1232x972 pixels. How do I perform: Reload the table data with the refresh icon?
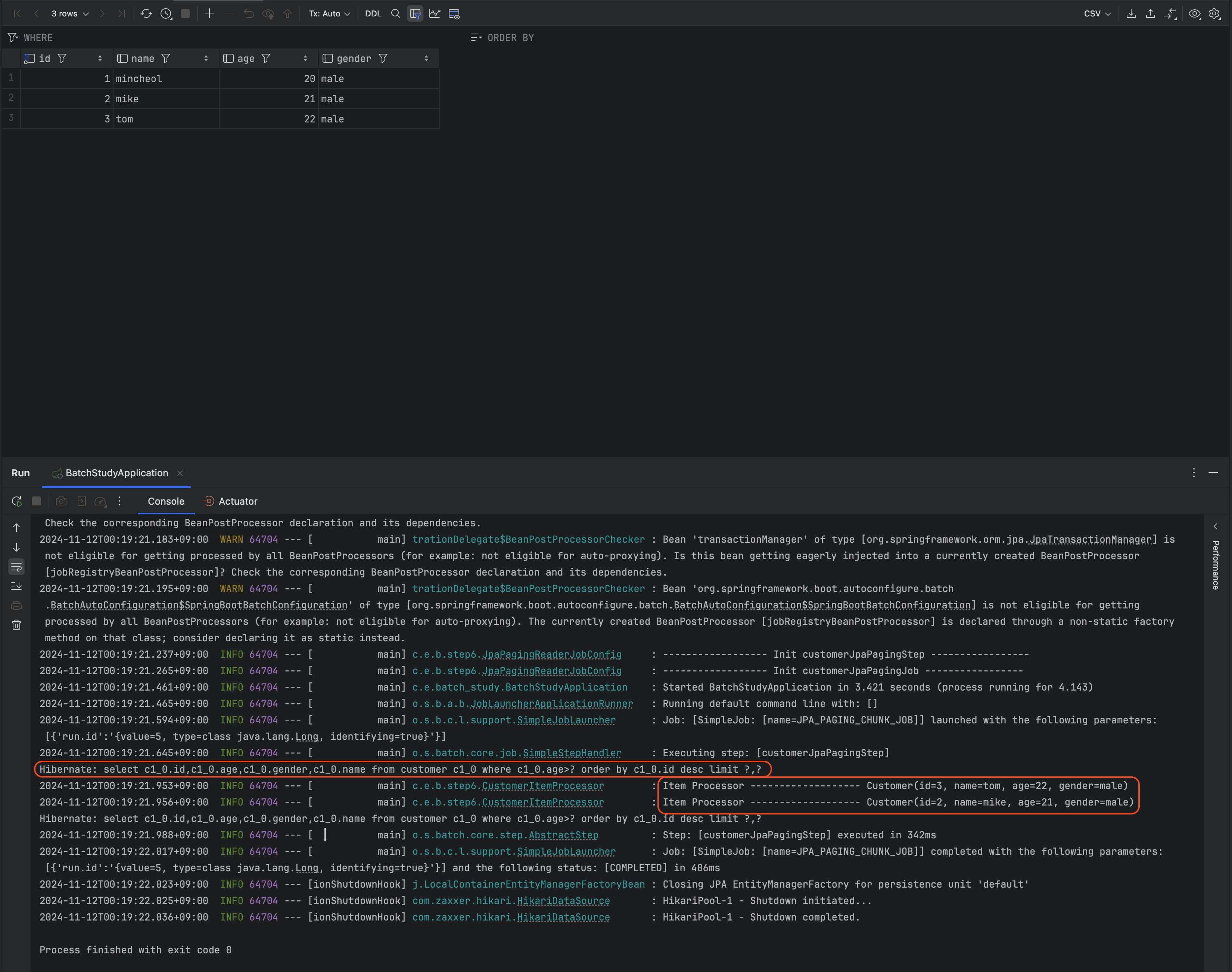[146, 14]
